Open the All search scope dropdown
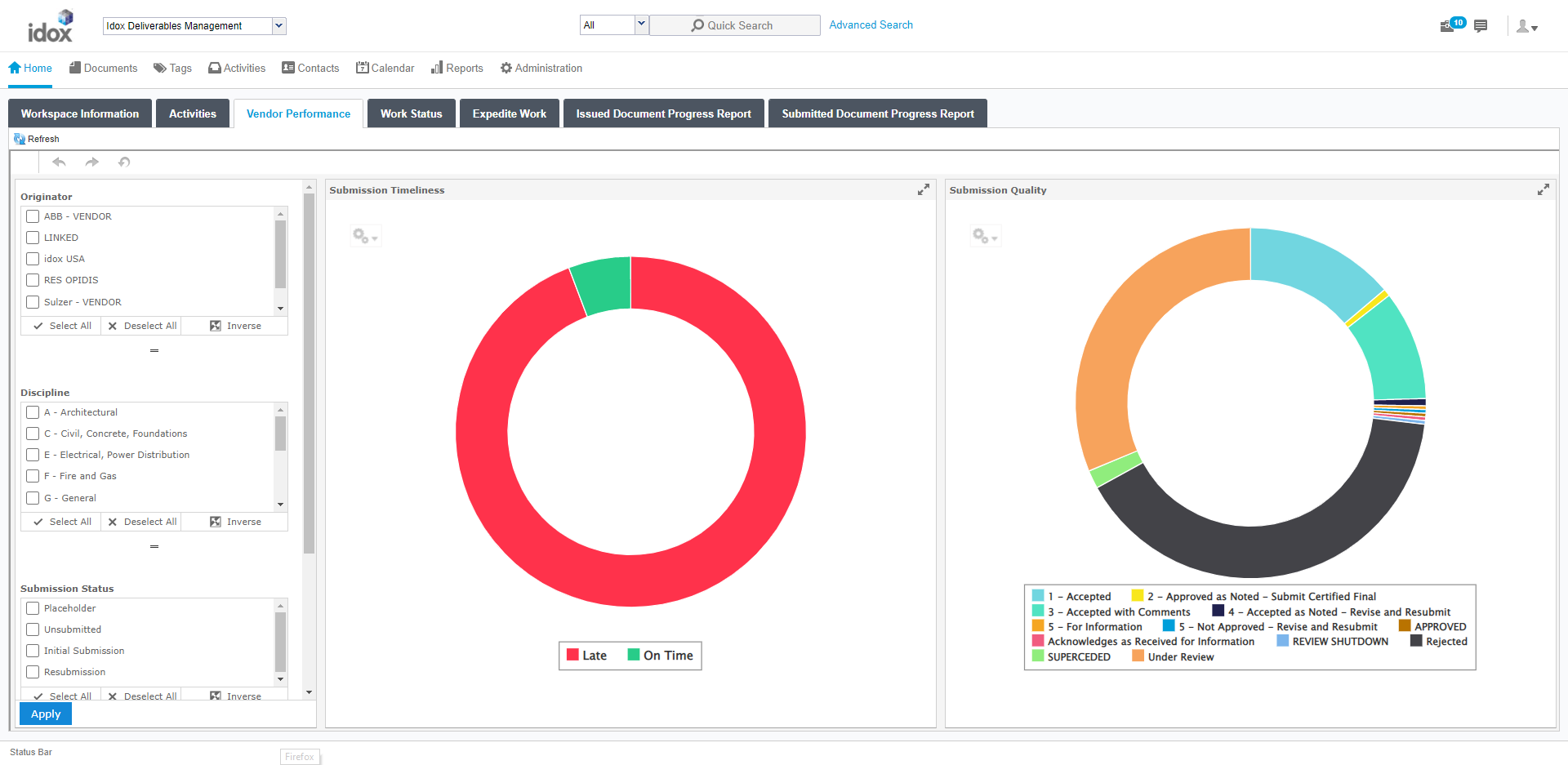Image resolution: width=1568 pixels, height=765 pixels. pyautogui.click(x=642, y=24)
